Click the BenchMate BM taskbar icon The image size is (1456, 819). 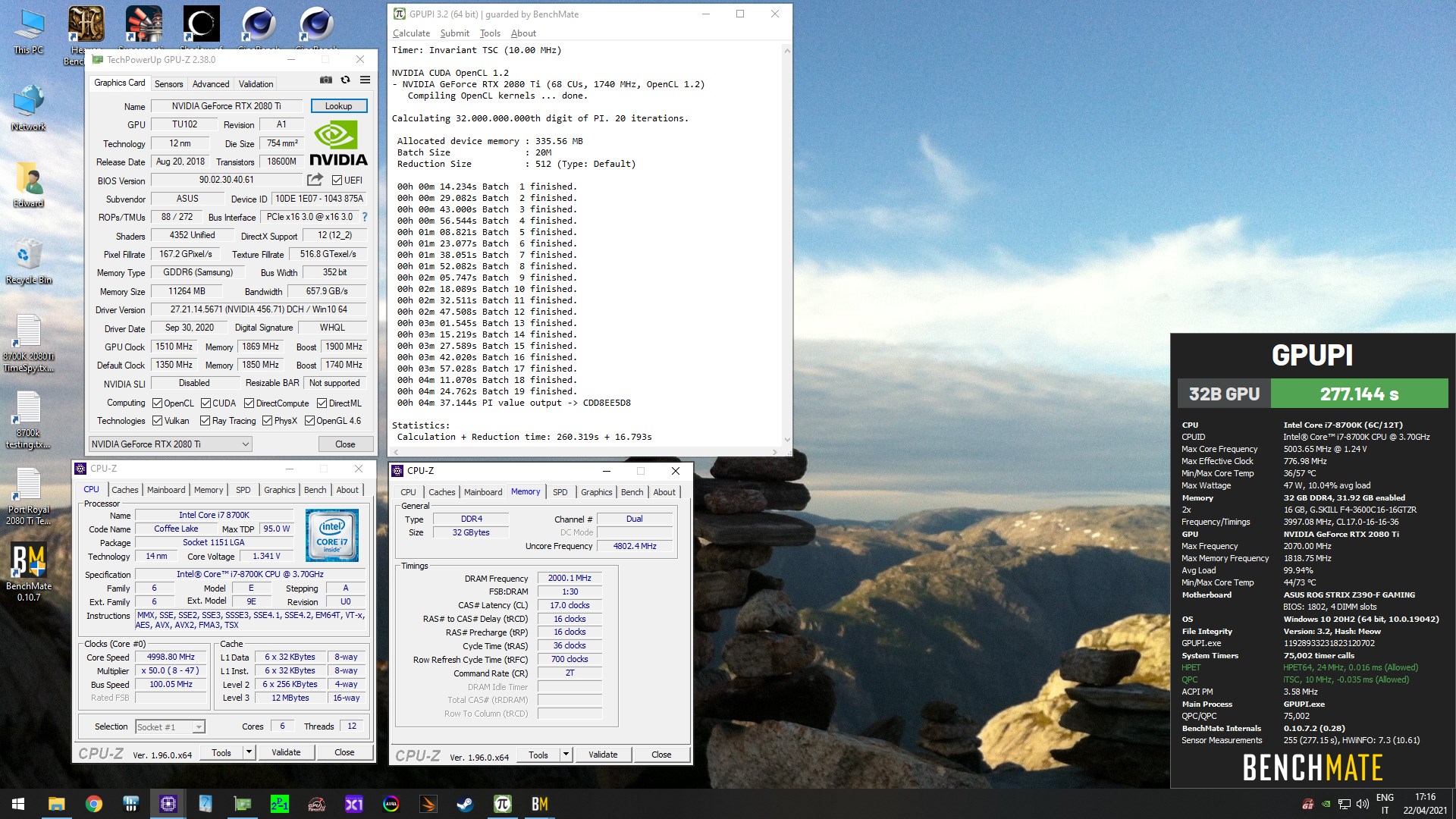click(540, 804)
